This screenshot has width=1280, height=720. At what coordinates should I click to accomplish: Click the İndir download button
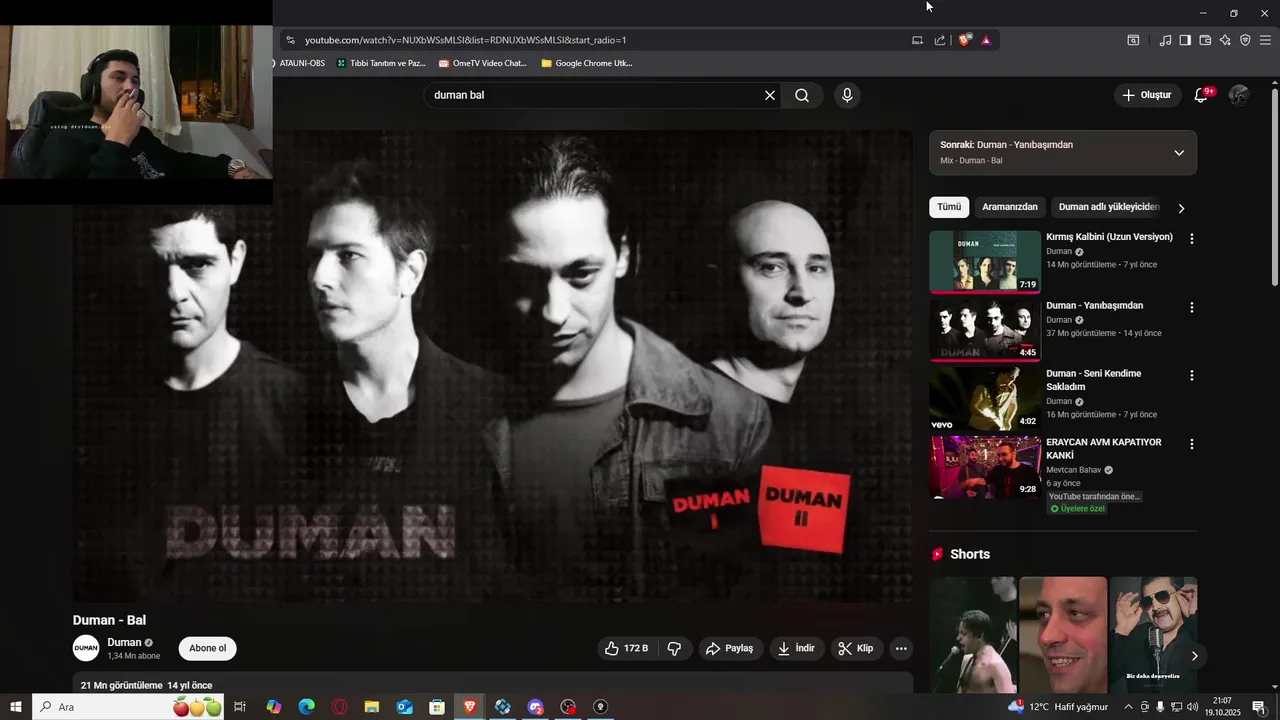[796, 648]
